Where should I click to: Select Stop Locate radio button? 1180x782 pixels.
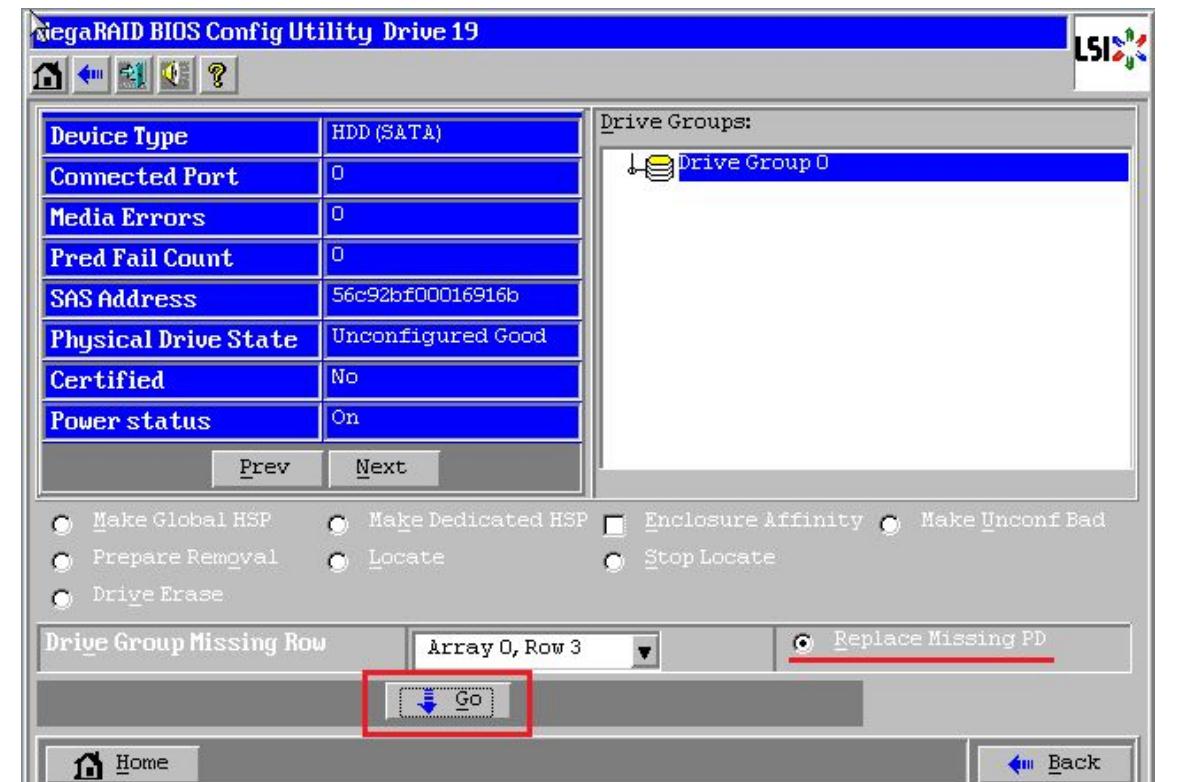coord(614,561)
